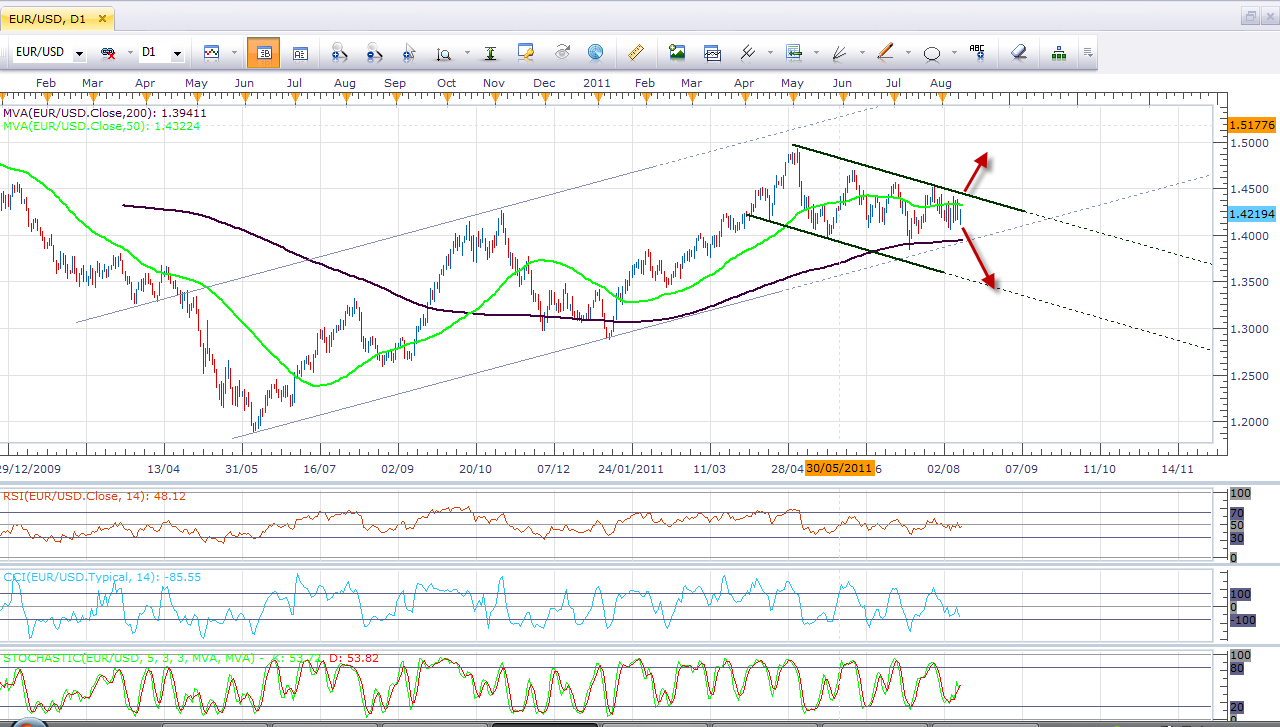Click the EUR/USD, D1 chart title
The width and height of the screenshot is (1280, 727).
coord(48,18)
